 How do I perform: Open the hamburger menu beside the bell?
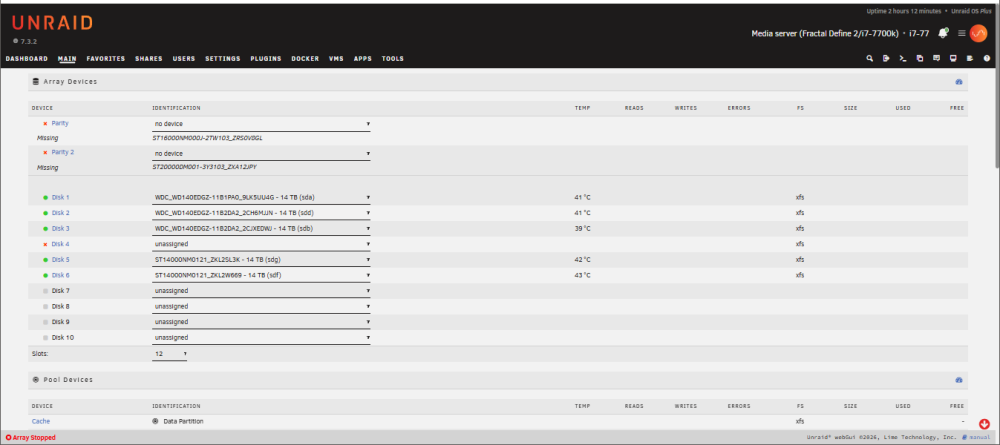(962, 33)
